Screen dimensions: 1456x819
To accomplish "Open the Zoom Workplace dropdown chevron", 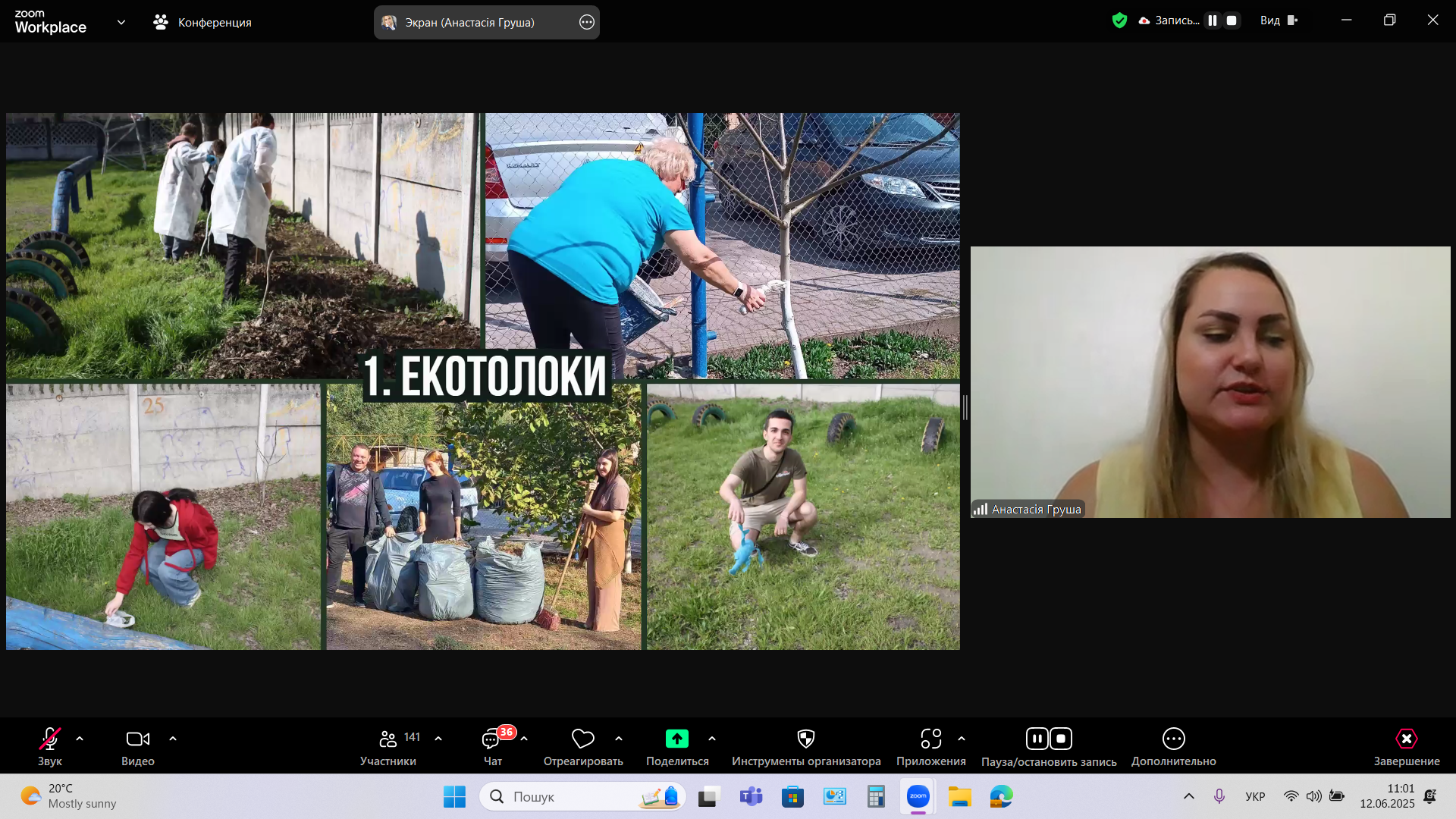I will [121, 22].
